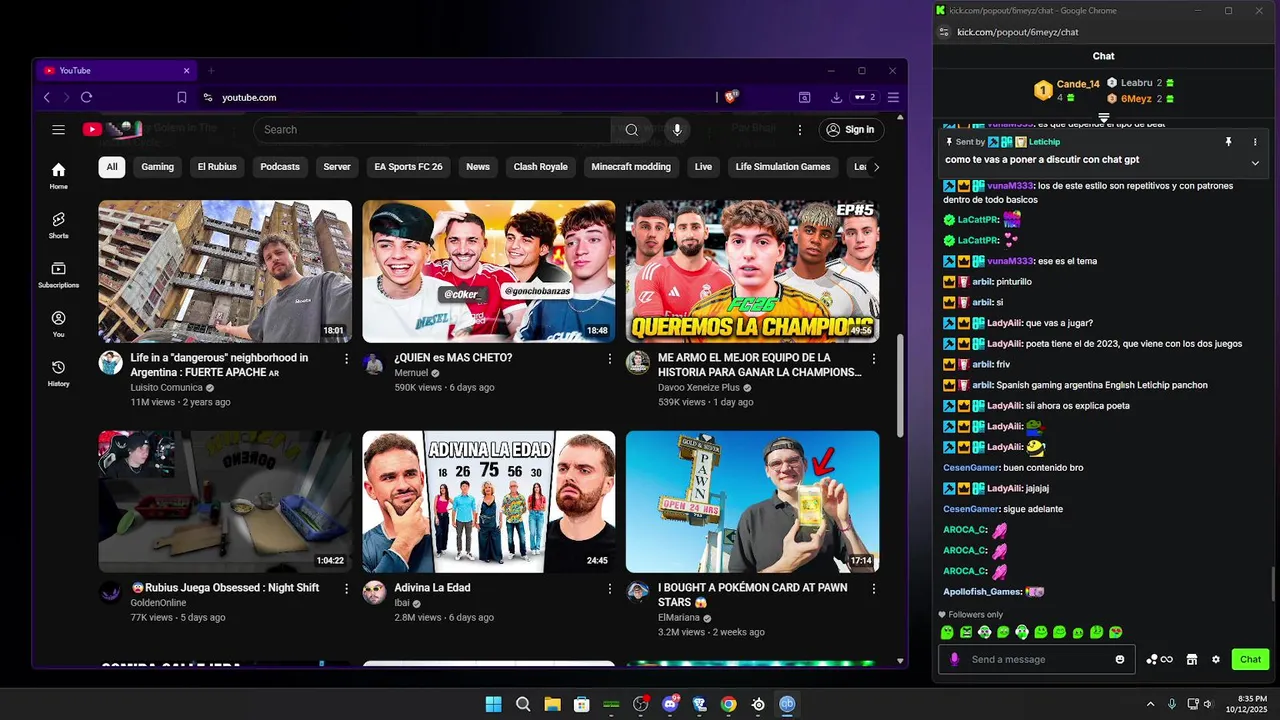This screenshot has width=1280, height=720.
Task: Click the YouTube browser tab
Action: [117, 71]
